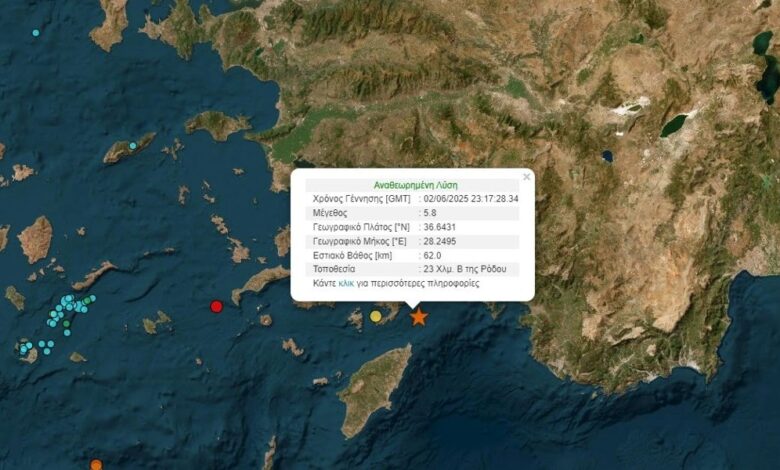The width and height of the screenshot is (780, 470).
Task: Close the earthquake info popup
Action: tap(524, 179)
